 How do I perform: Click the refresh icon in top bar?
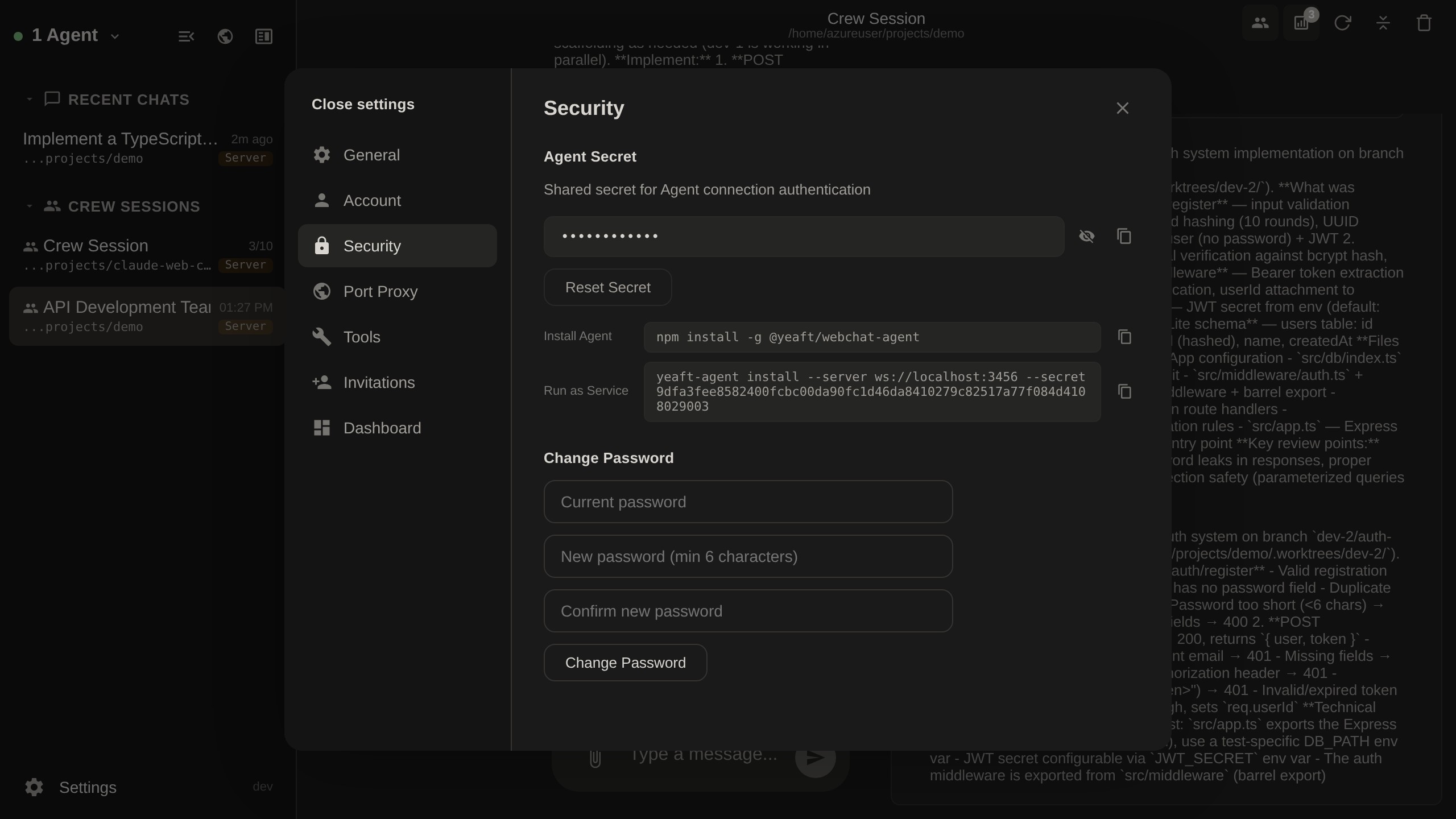1342,23
